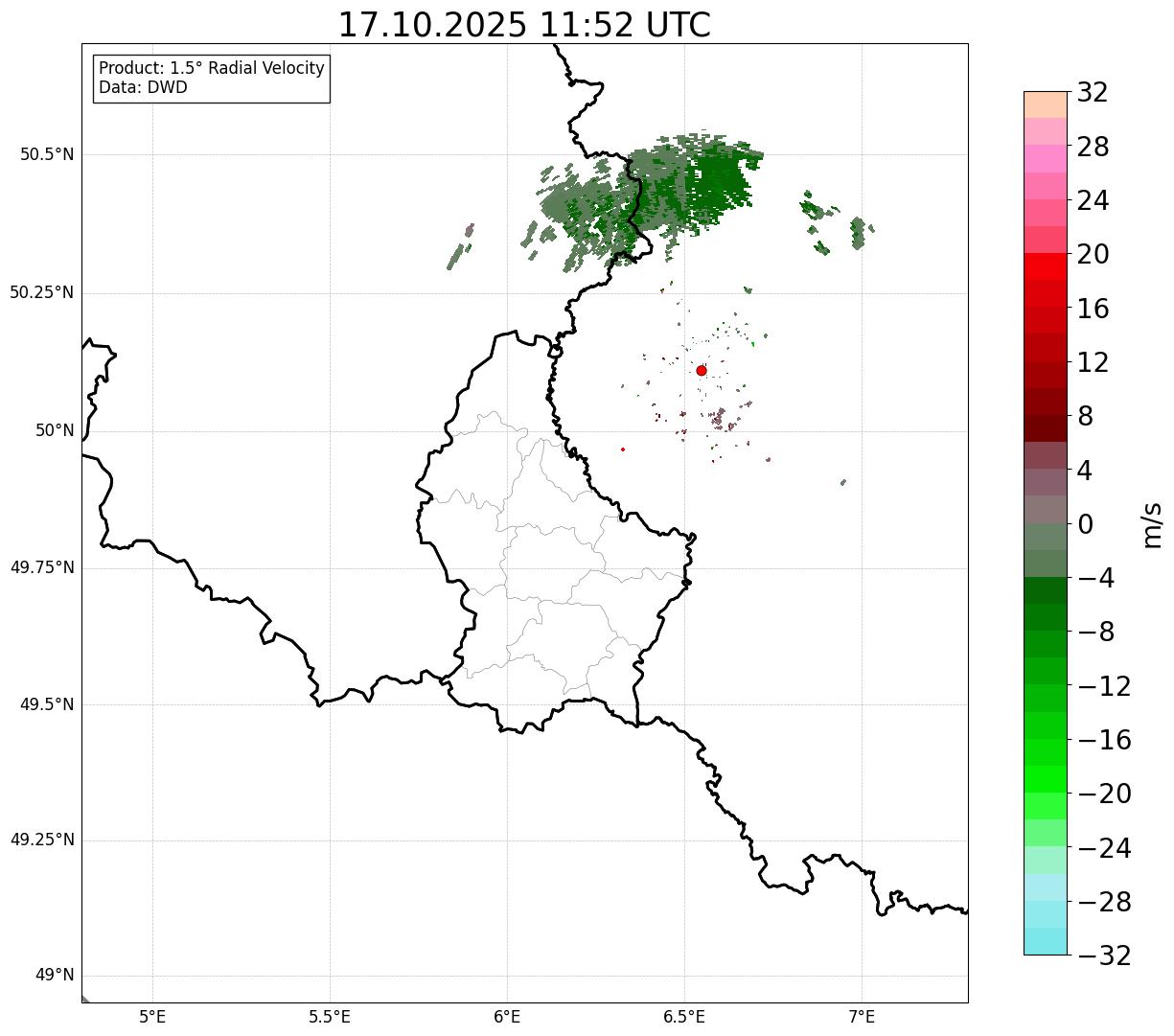
Task: Pick the bright red swatch just below 20
Action: [x=1046, y=266]
